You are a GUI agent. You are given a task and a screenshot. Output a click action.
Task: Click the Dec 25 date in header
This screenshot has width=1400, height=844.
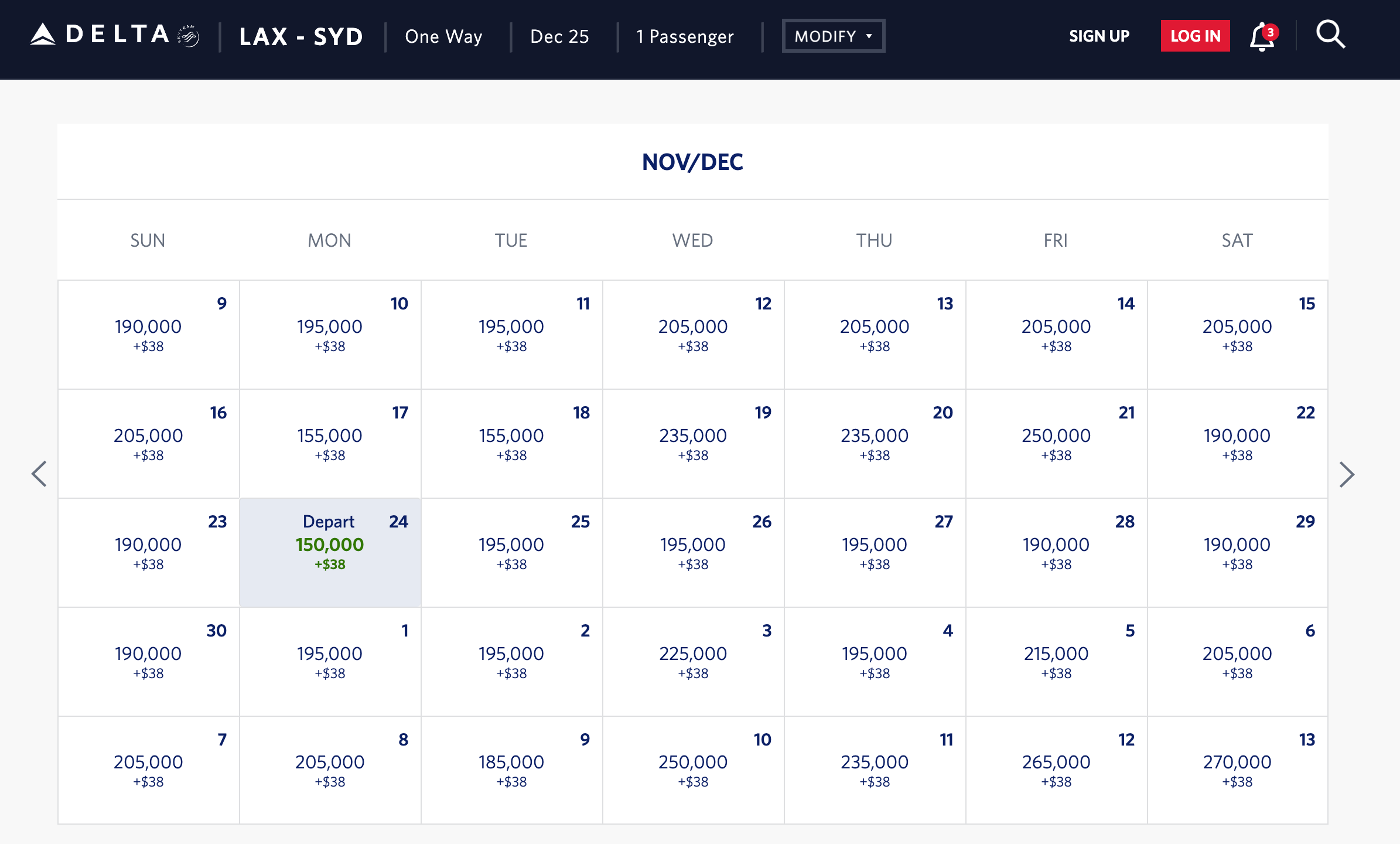(559, 36)
